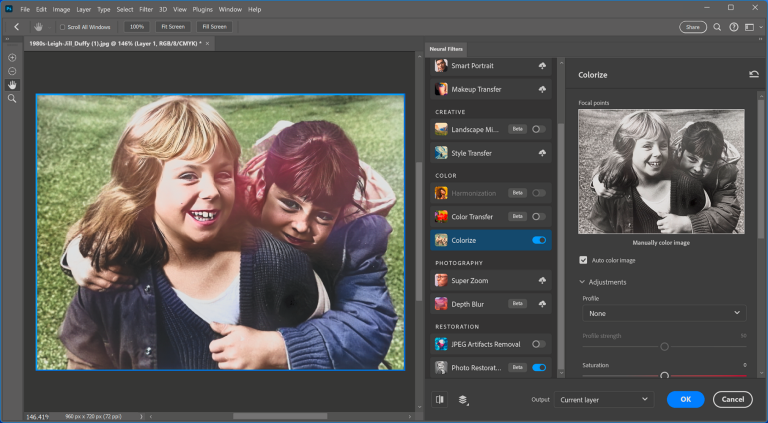The width and height of the screenshot is (768, 423).
Task: Enable JPEG Artifacts Removal toggle
Action: (x=539, y=344)
